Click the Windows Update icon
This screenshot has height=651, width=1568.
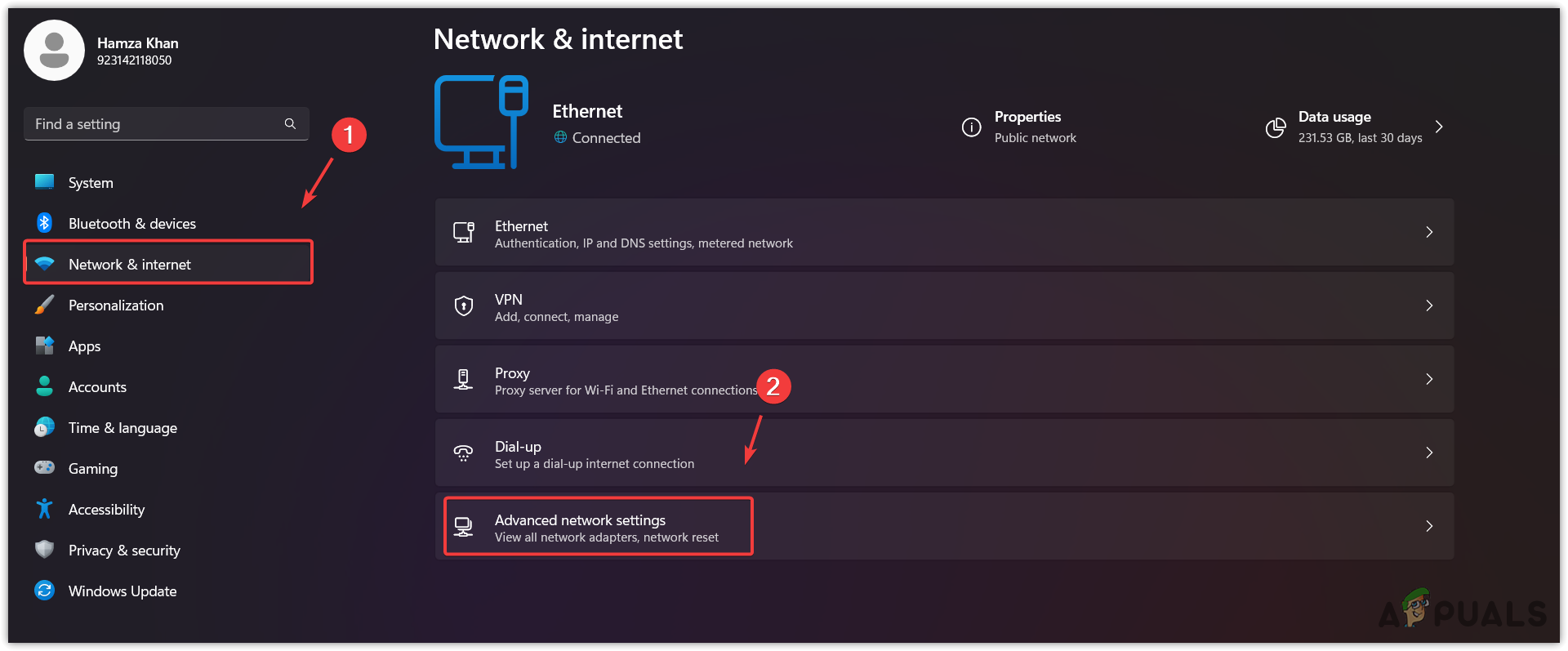[43, 590]
